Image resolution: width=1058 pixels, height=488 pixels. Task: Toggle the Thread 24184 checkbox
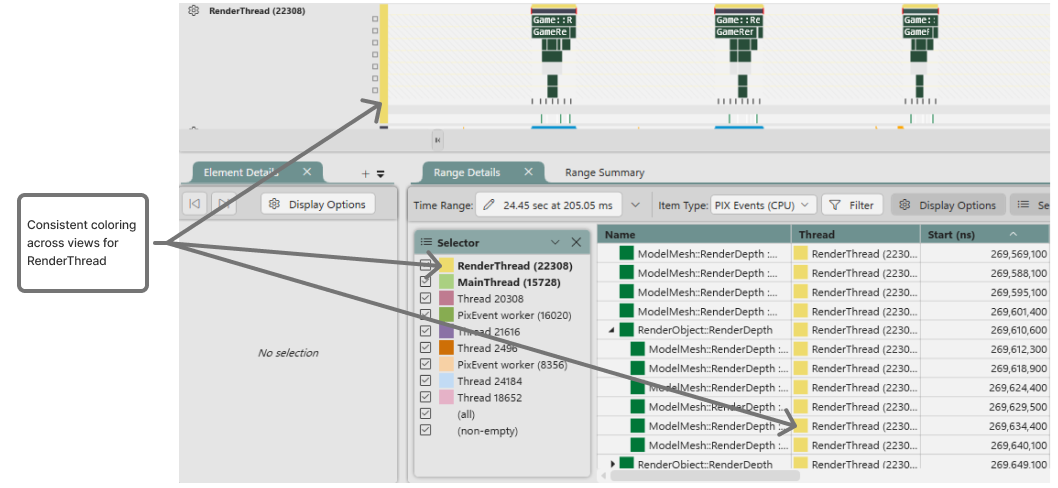point(425,381)
